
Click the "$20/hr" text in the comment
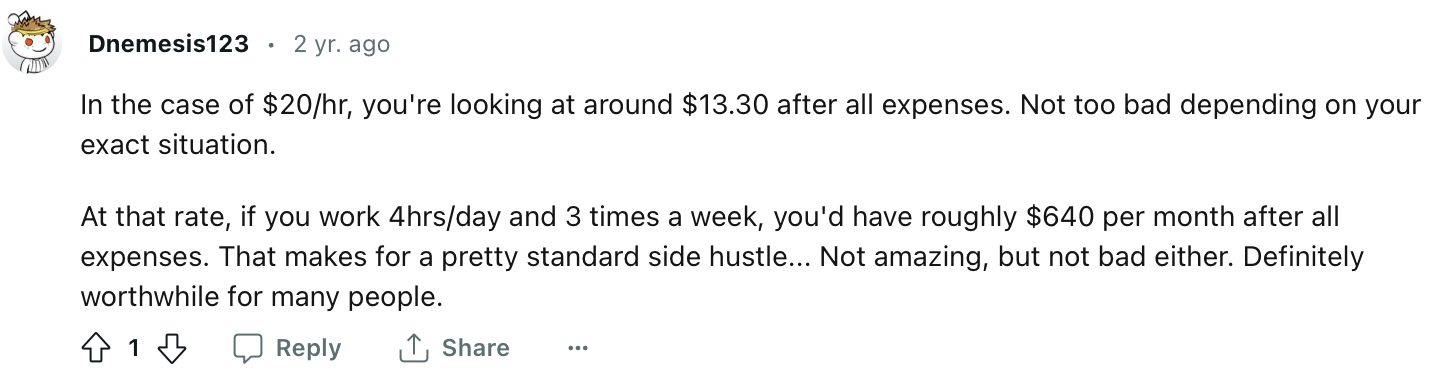tap(310, 104)
